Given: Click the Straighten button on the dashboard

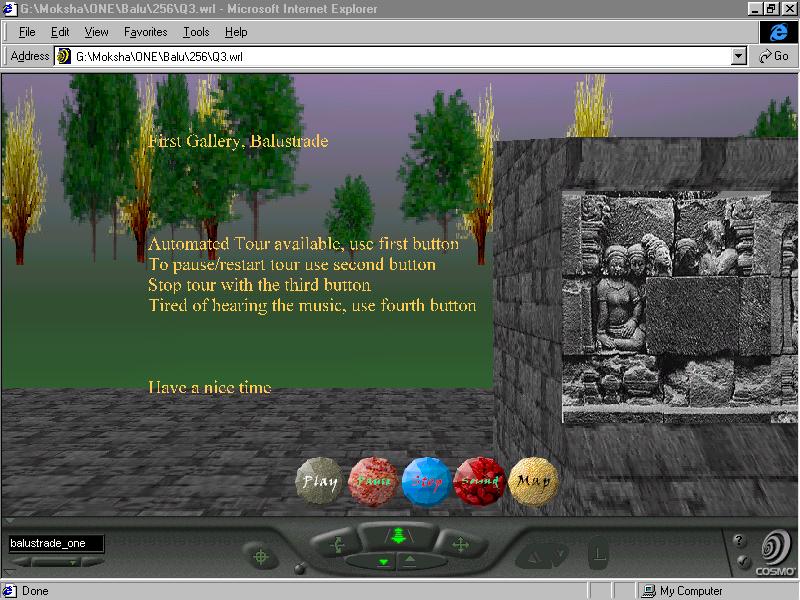Looking at the screenshot, I should [x=598, y=552].
